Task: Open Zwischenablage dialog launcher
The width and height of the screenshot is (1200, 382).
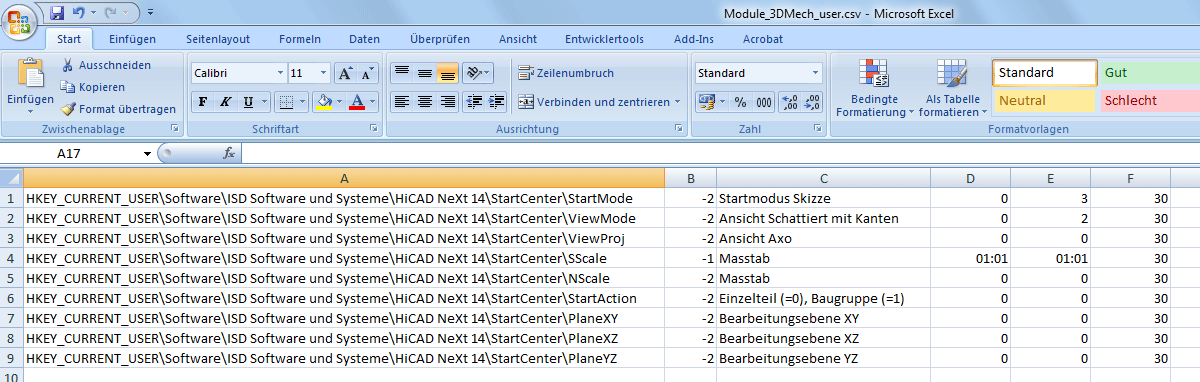Action: [175, 129]
